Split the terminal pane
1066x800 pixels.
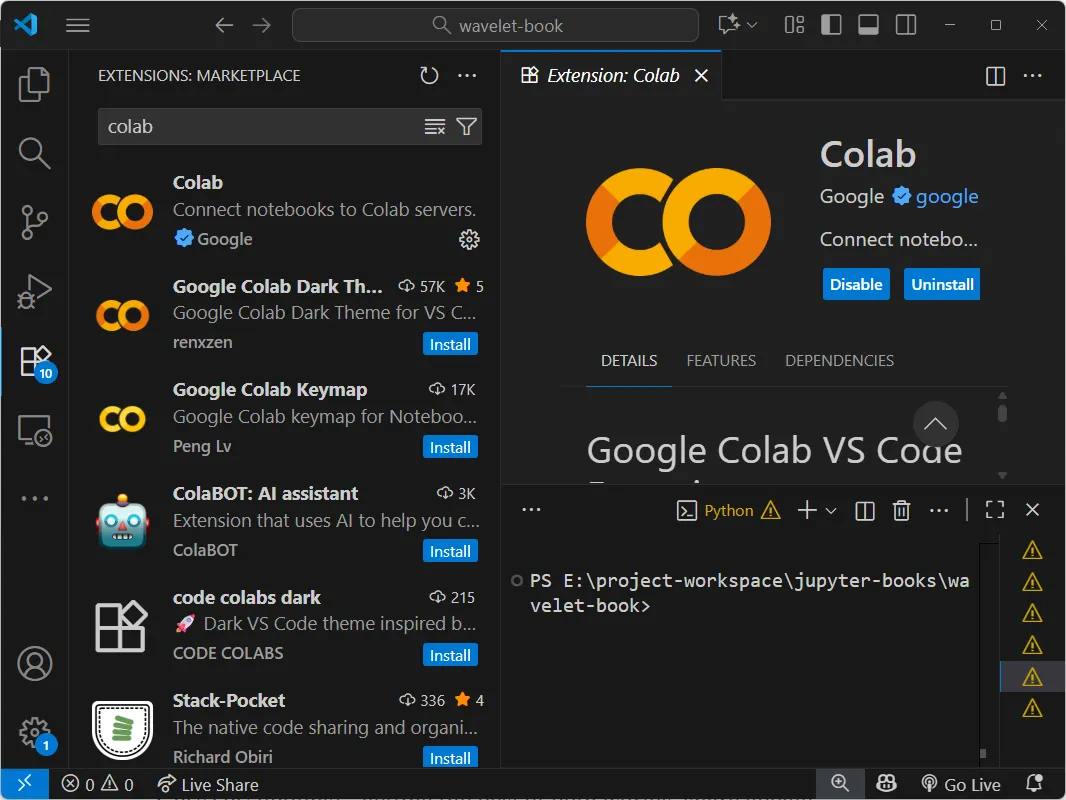point(865,510)
